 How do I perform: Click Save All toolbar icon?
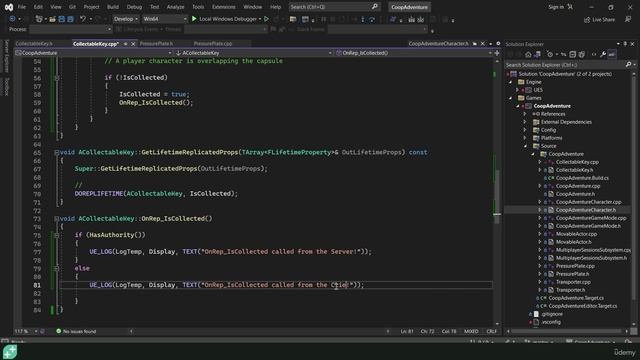coord(70,19)
